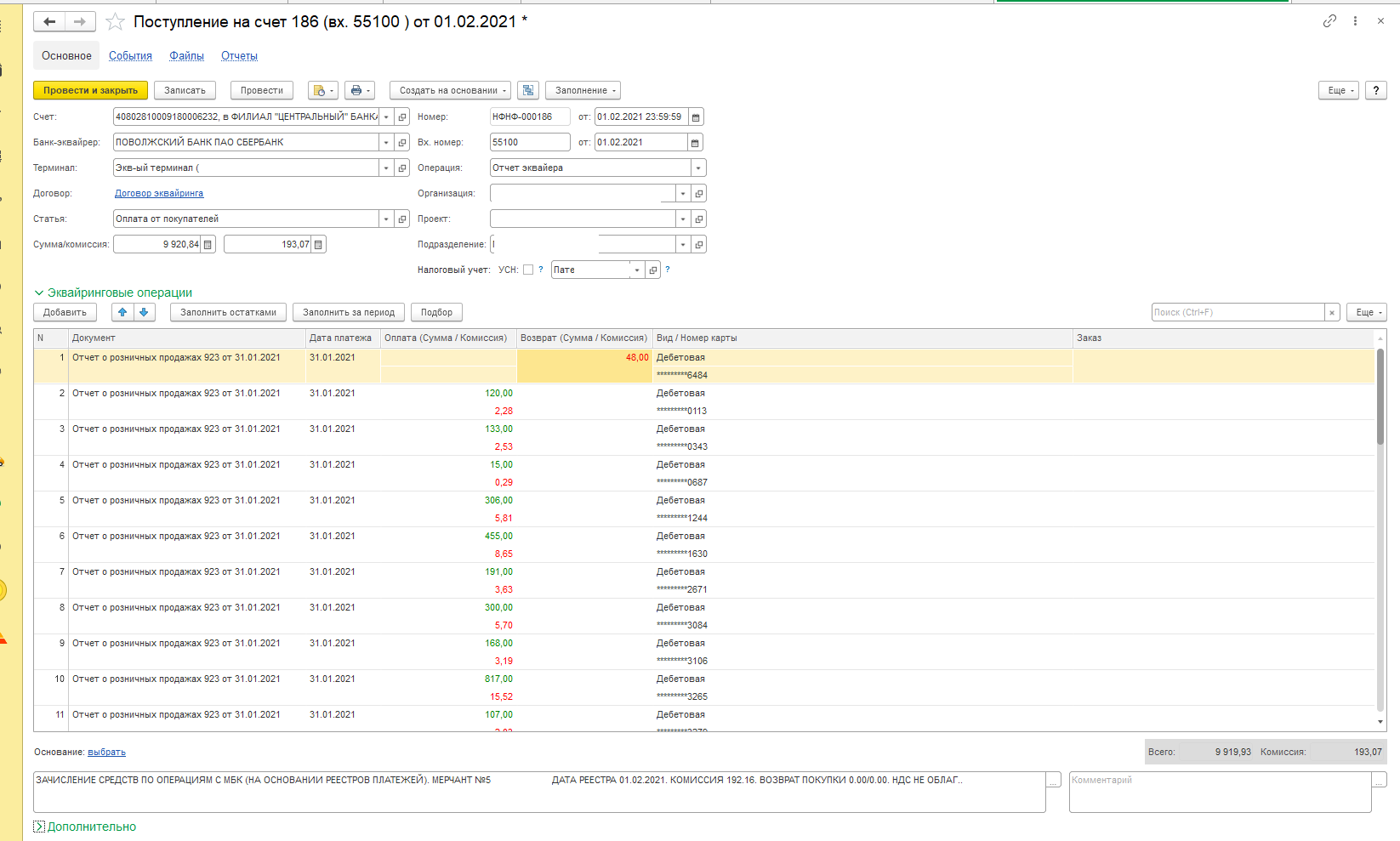Toggle the УСН checkbox
This screenshot has height=841, width=1400.
528,270
